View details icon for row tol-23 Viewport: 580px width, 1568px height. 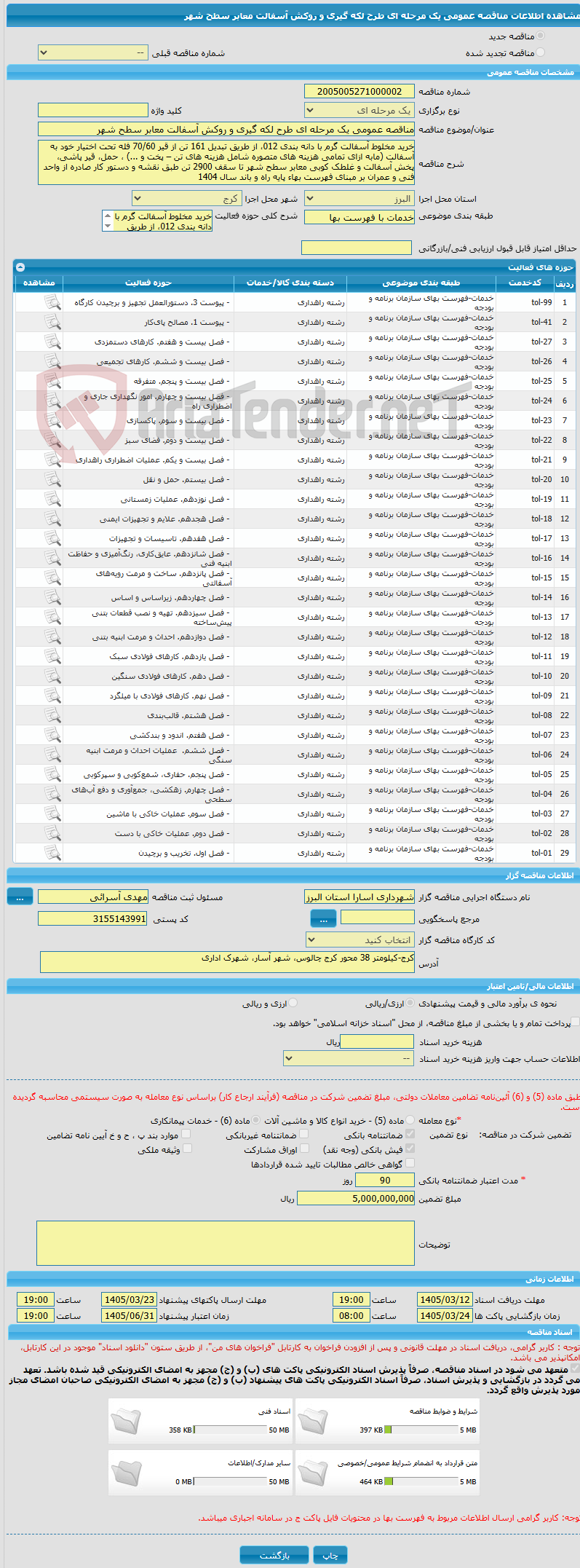[52, 420]
